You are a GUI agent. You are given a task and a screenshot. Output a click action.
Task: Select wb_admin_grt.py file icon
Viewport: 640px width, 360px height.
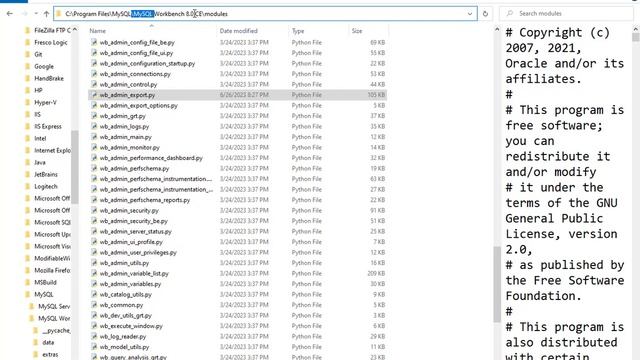(x=94, y=116)
